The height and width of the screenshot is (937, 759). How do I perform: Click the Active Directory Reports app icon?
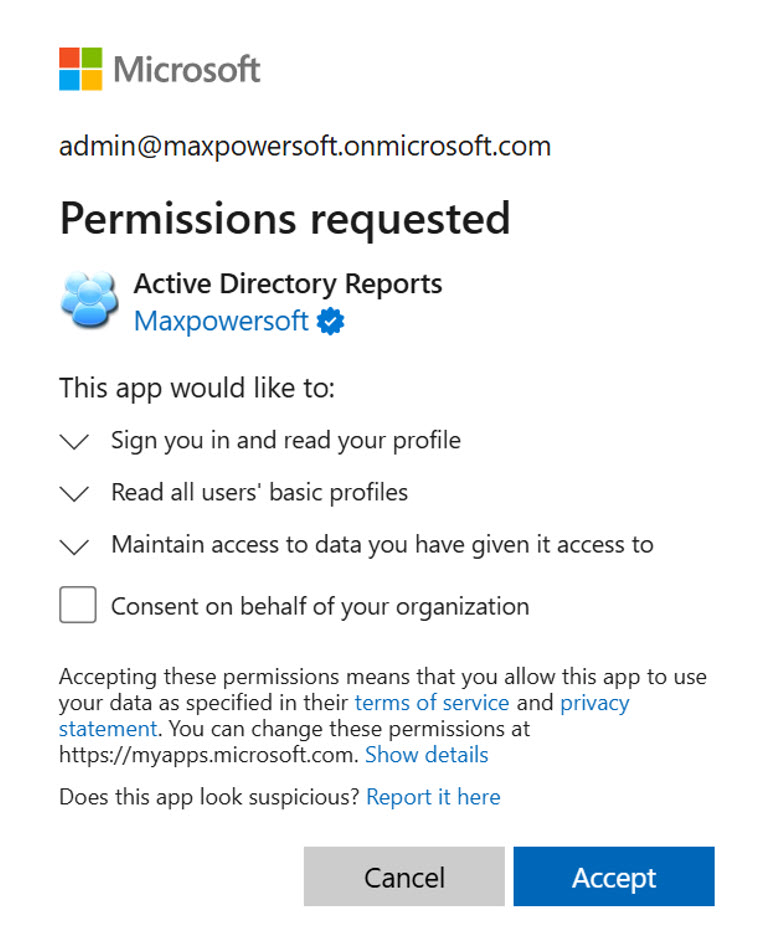pos(89,301)
